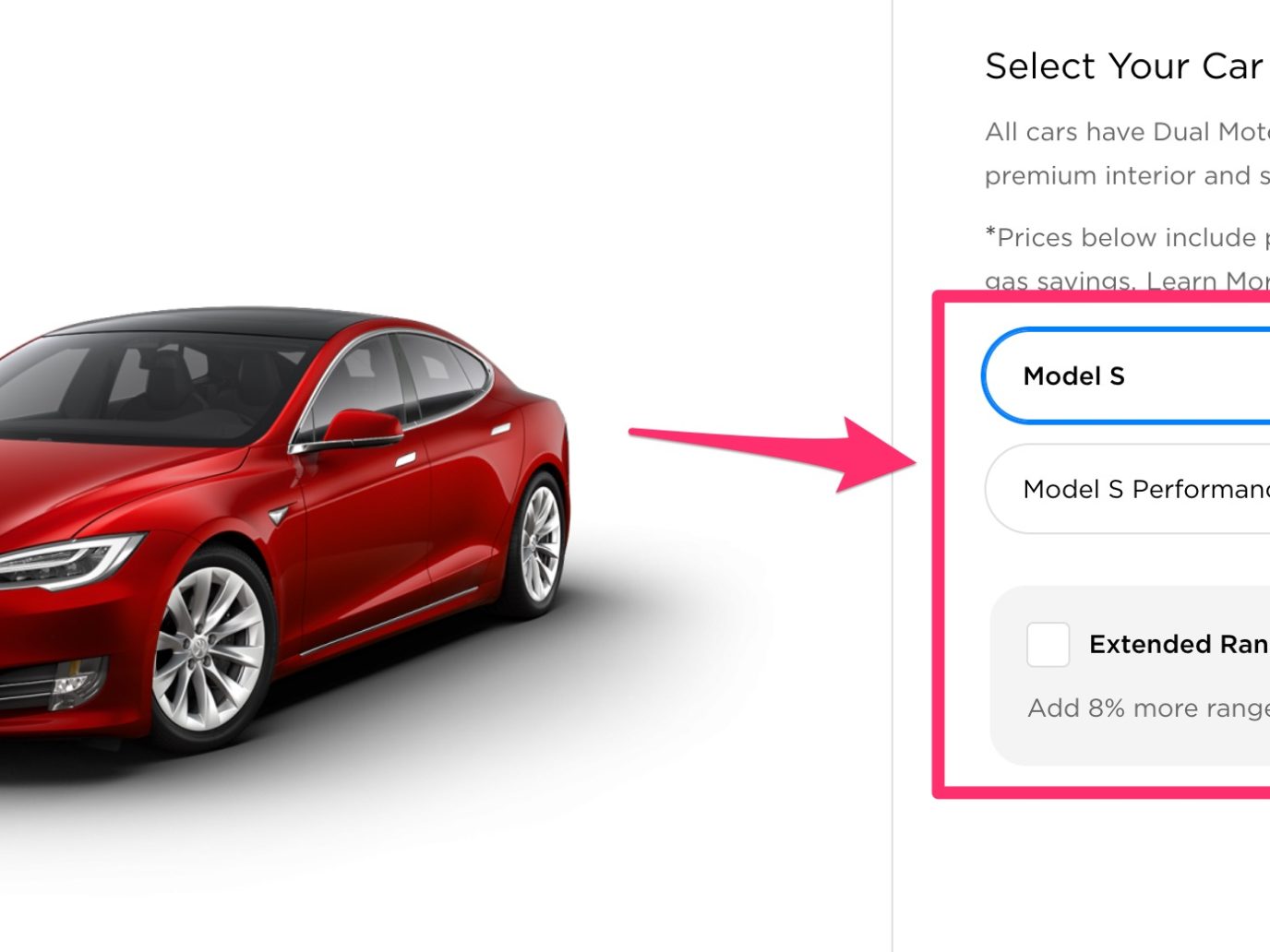Click the red side mirror on the car
Viewport: 1270px width, 952px height.
(362, 426)
